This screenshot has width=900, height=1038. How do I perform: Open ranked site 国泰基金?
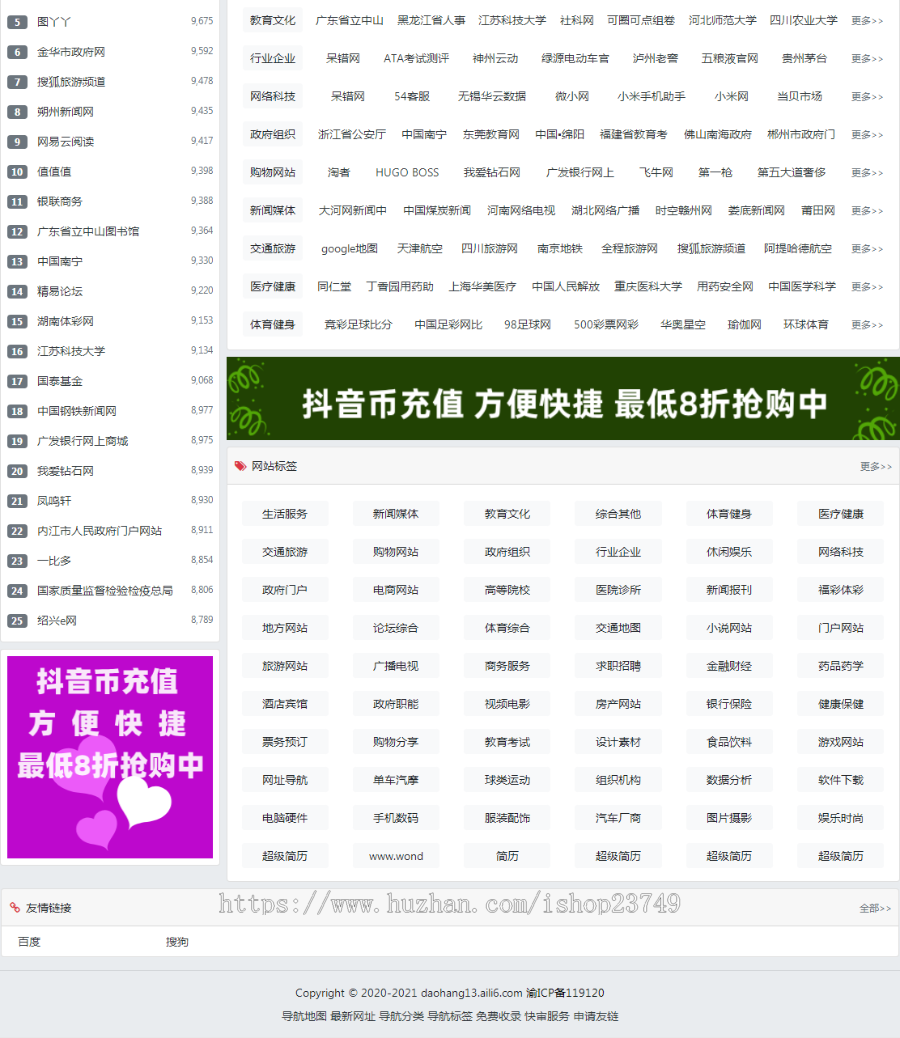click(60, 381)
